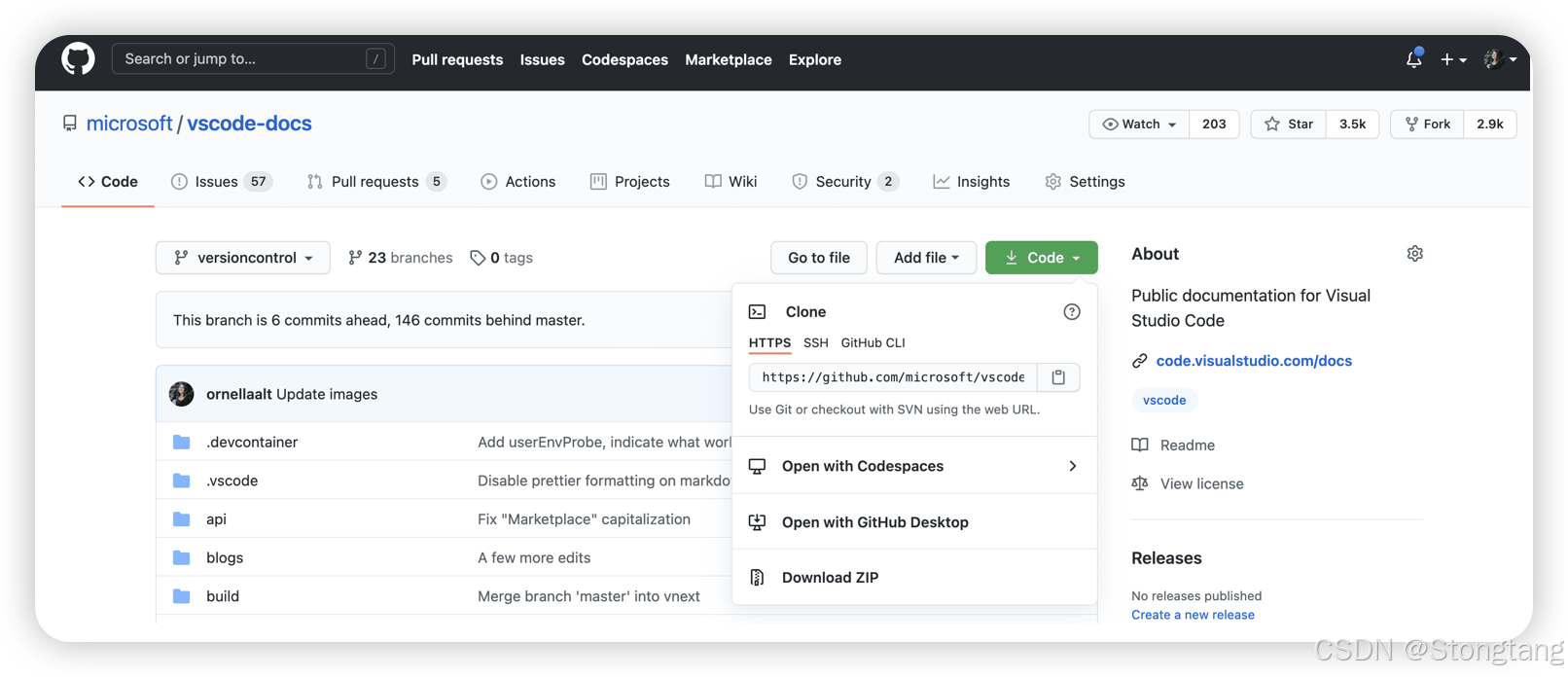
Task: Open the plus create-new menu
Action: tap(1453, 59)
